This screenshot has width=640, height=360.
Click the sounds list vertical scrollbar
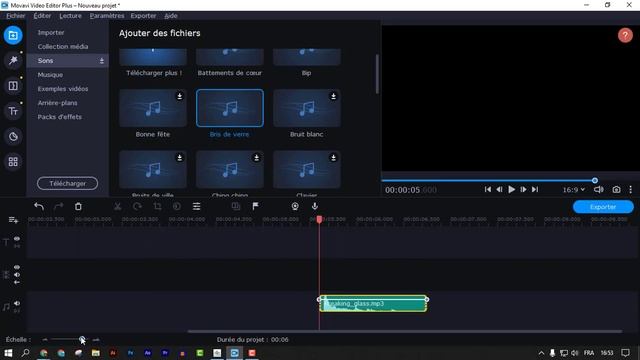pos(377,74)
